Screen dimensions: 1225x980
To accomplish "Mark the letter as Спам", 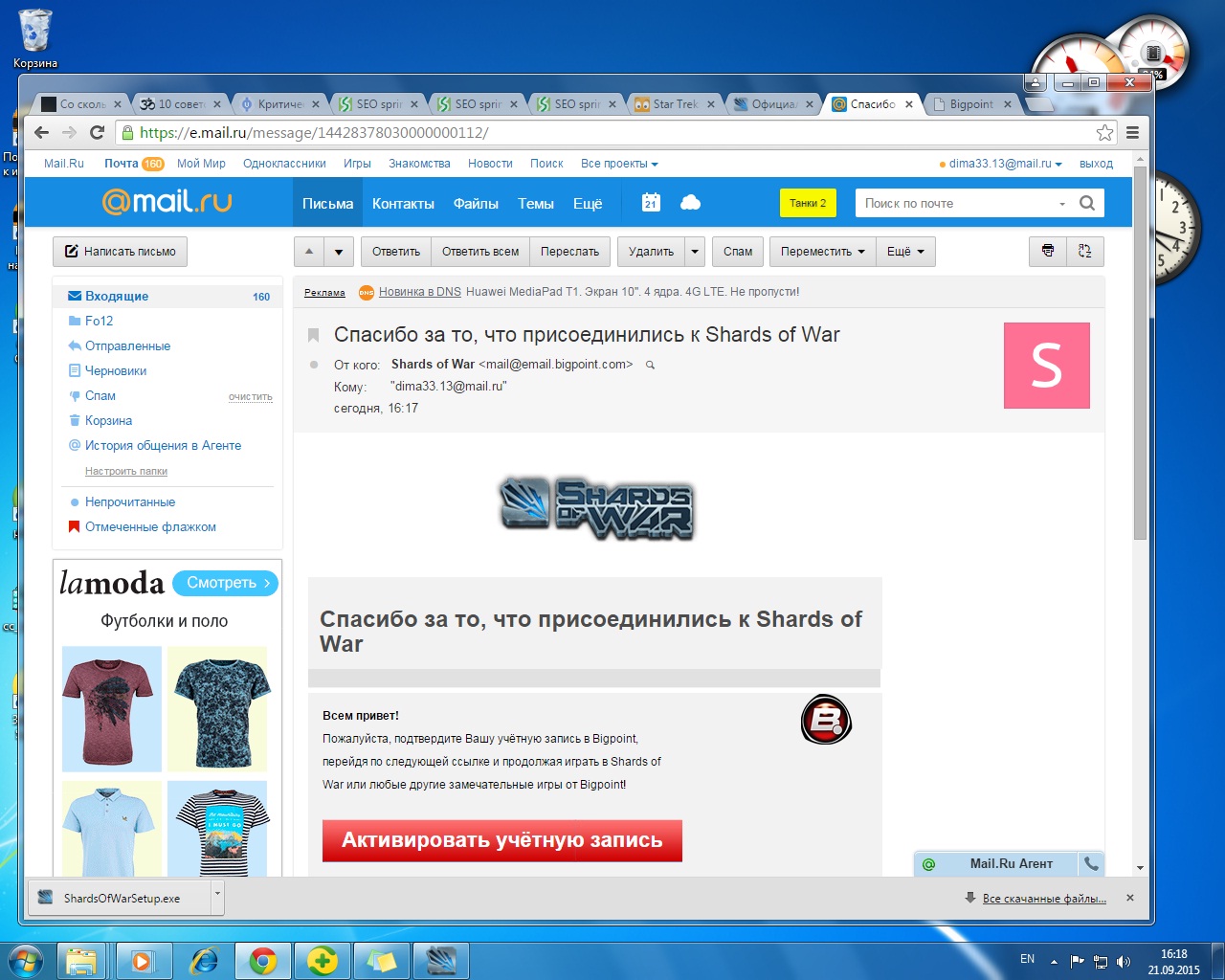I will [x=738, y=252].
